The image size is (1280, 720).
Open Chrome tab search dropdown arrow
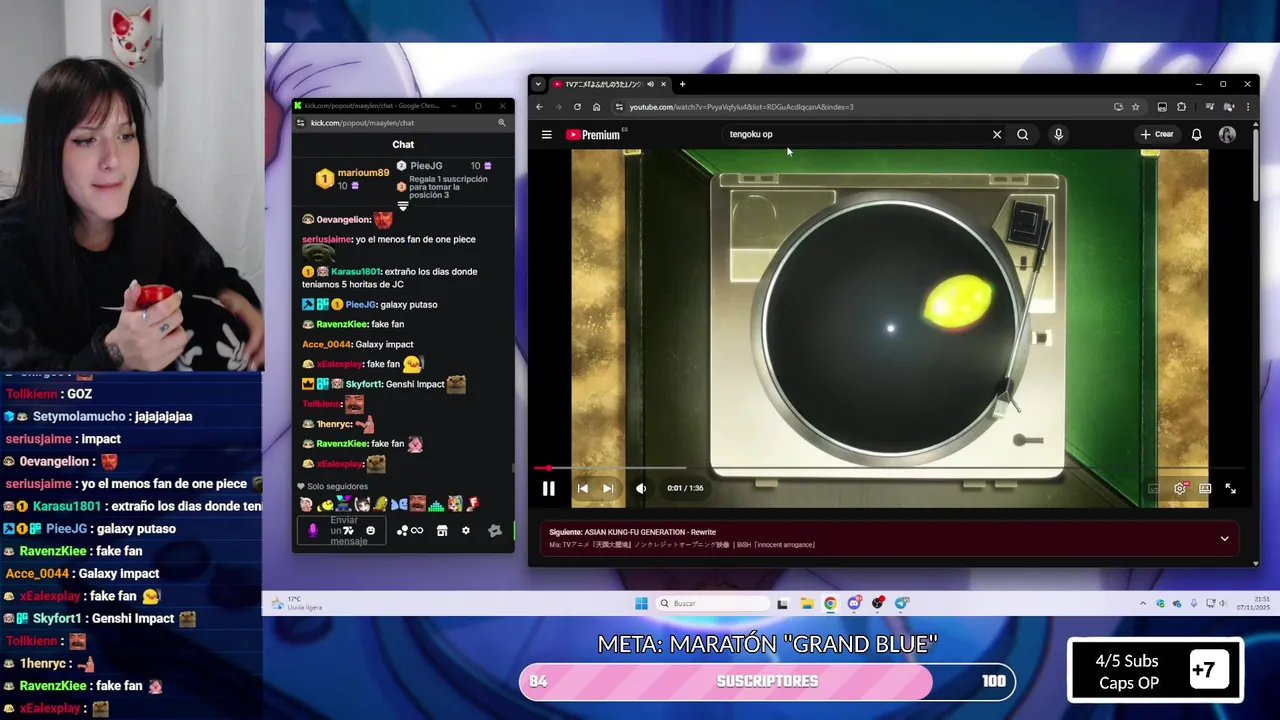(x=538, y=84)
